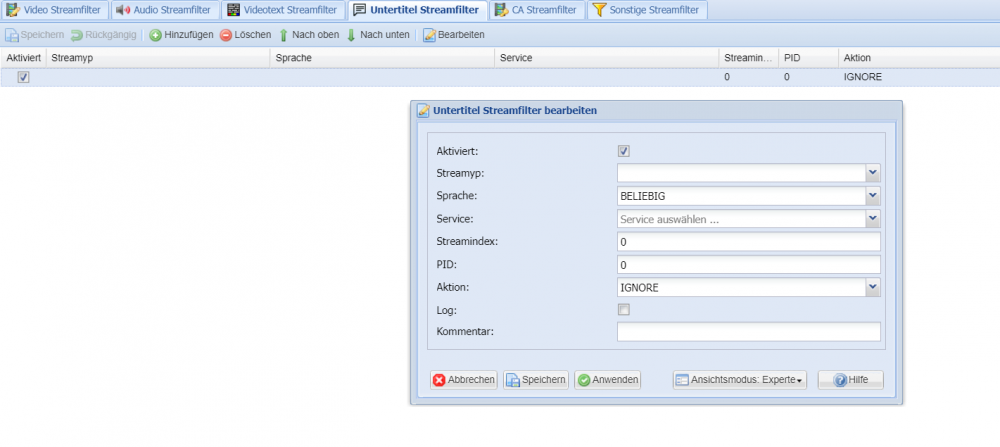Click the edit icon next to Bearbeiten

(430, 35)
